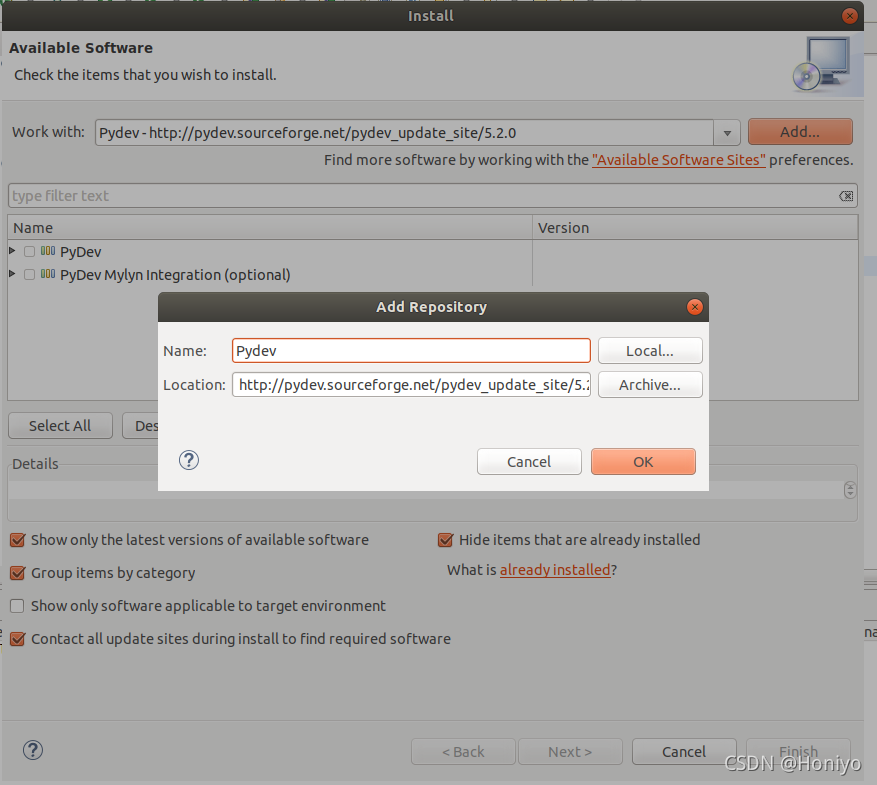Close the Add Repository dialog
The height and width of the screenshot is (785, 877).
[x=695, y=307]
